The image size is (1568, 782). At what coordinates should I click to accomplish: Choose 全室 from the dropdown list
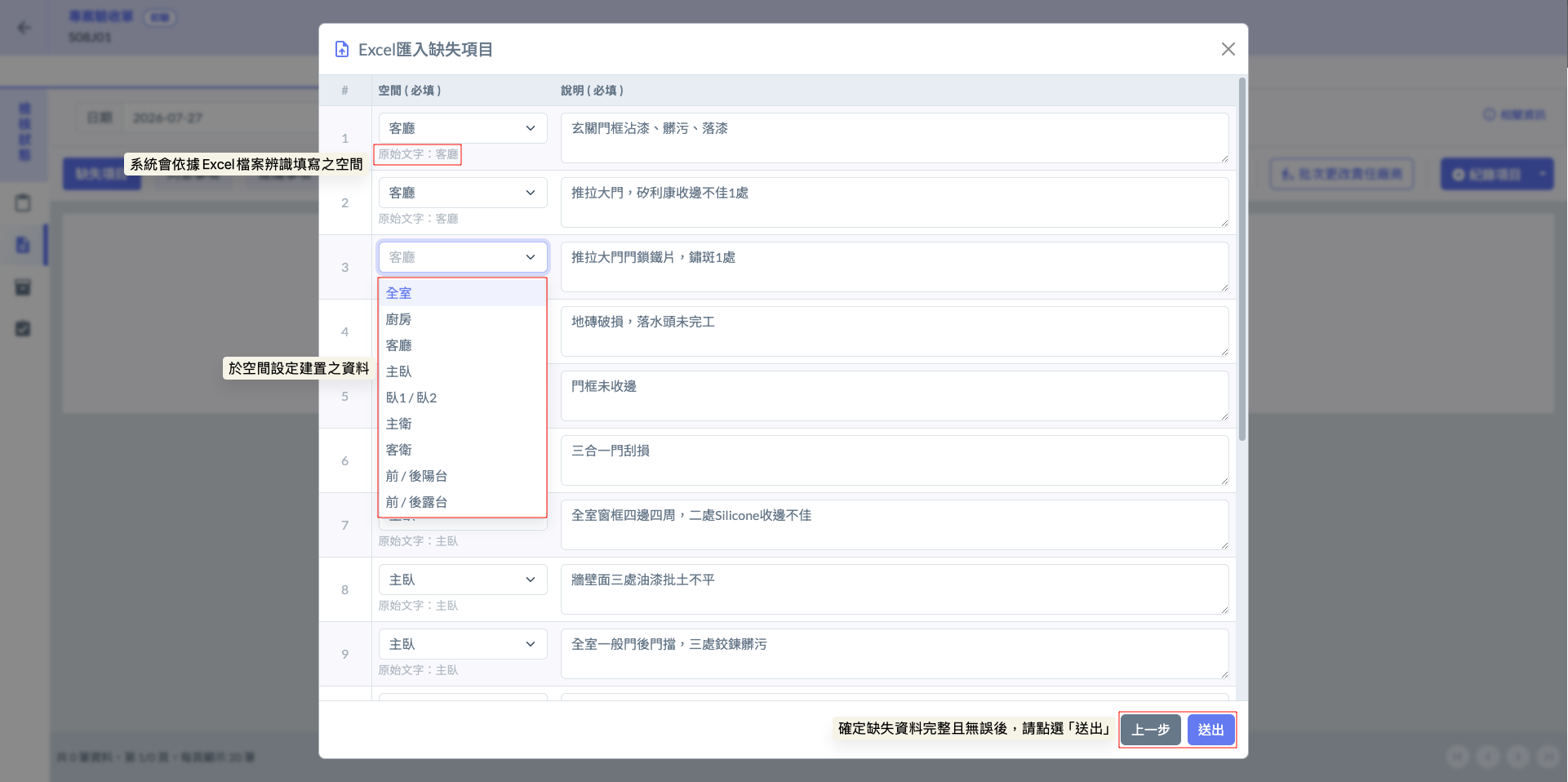point(462,293)
